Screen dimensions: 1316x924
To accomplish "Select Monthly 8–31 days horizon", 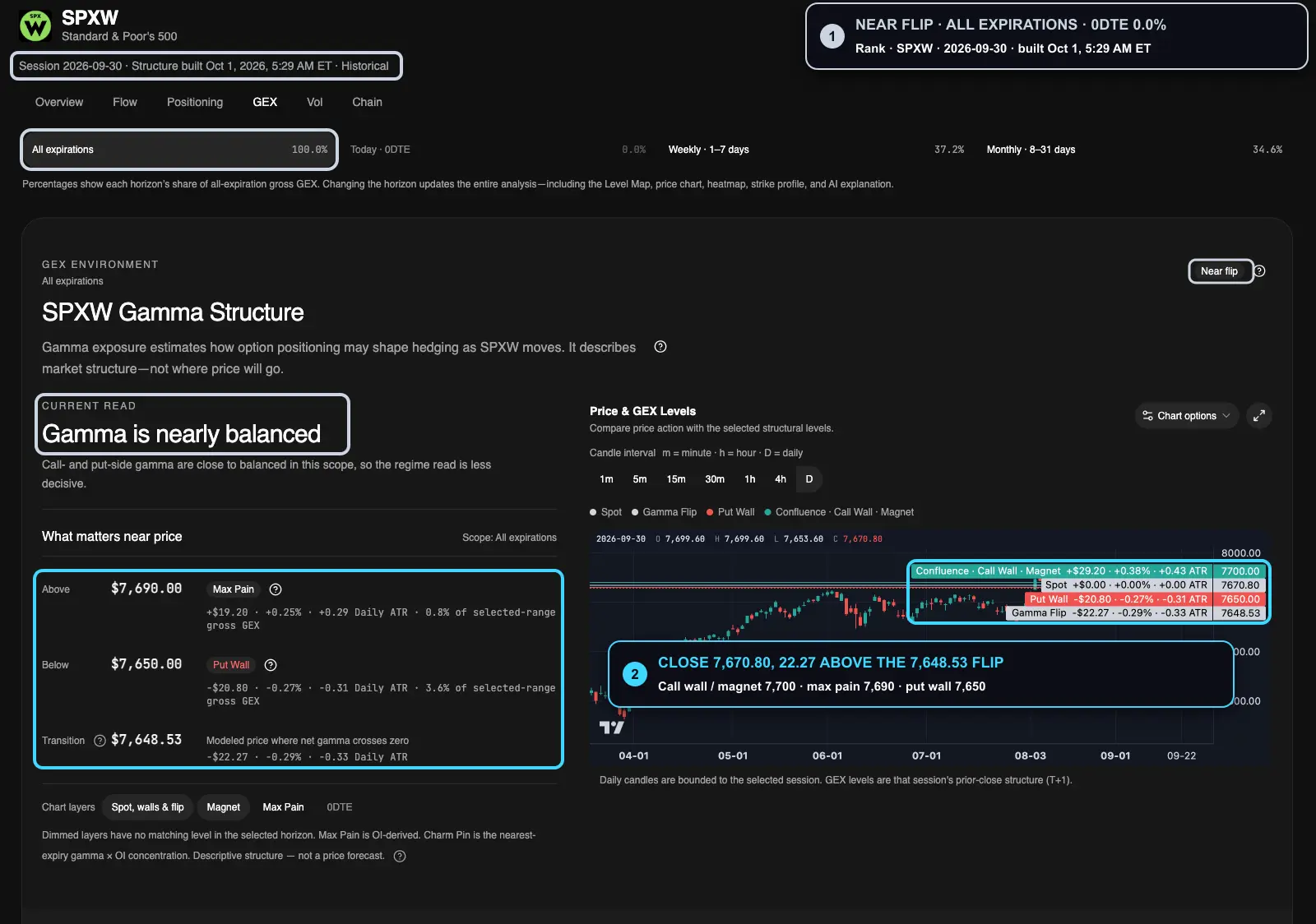I will (x=1134, y=150).
